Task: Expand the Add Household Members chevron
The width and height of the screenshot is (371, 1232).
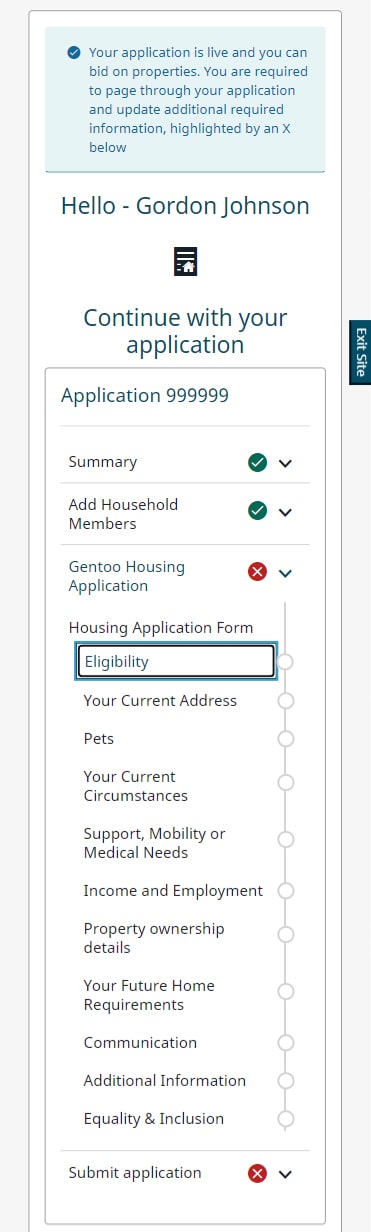Action: 285,512
